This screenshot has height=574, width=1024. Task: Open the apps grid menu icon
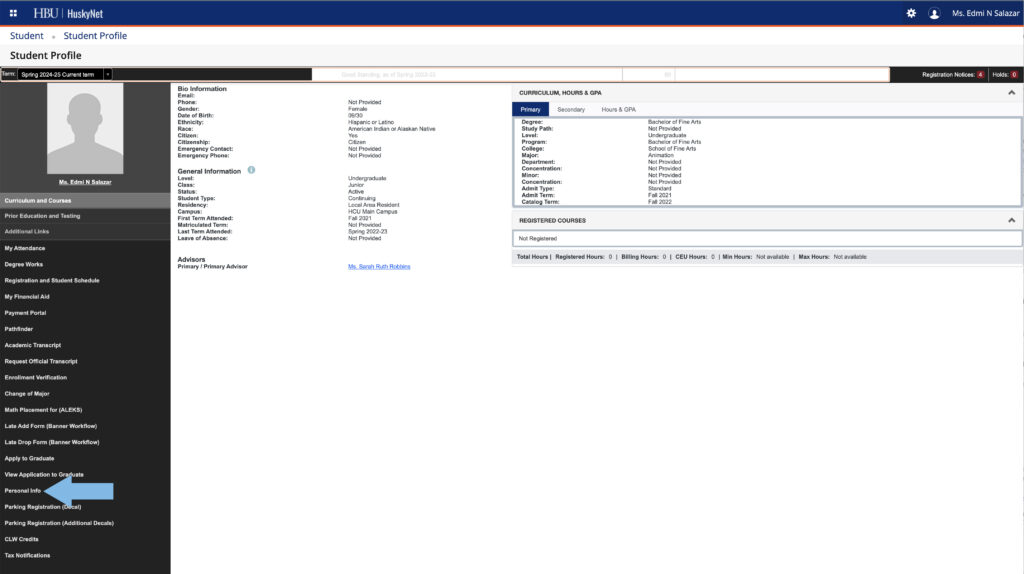[x=13, y=13]
